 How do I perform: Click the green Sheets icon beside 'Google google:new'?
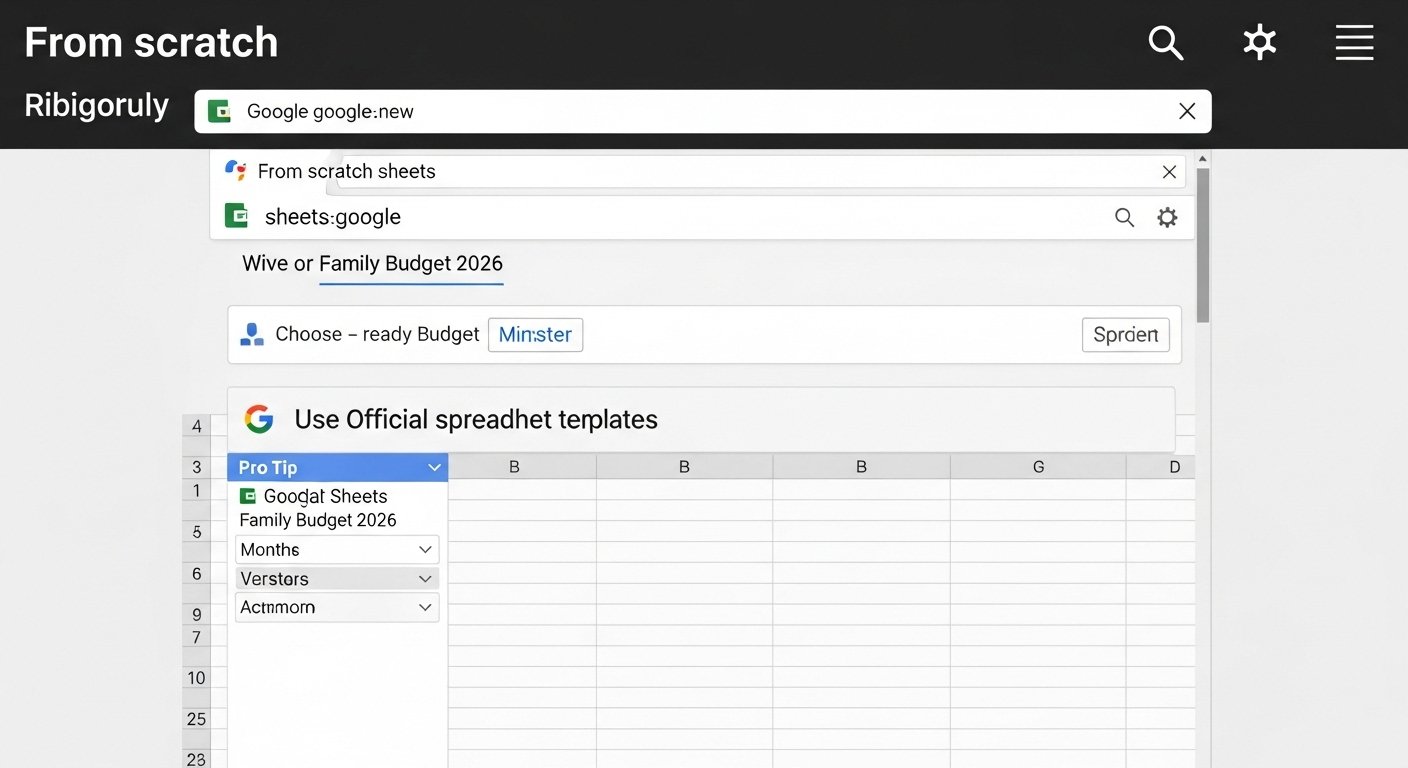click(219, 111)
